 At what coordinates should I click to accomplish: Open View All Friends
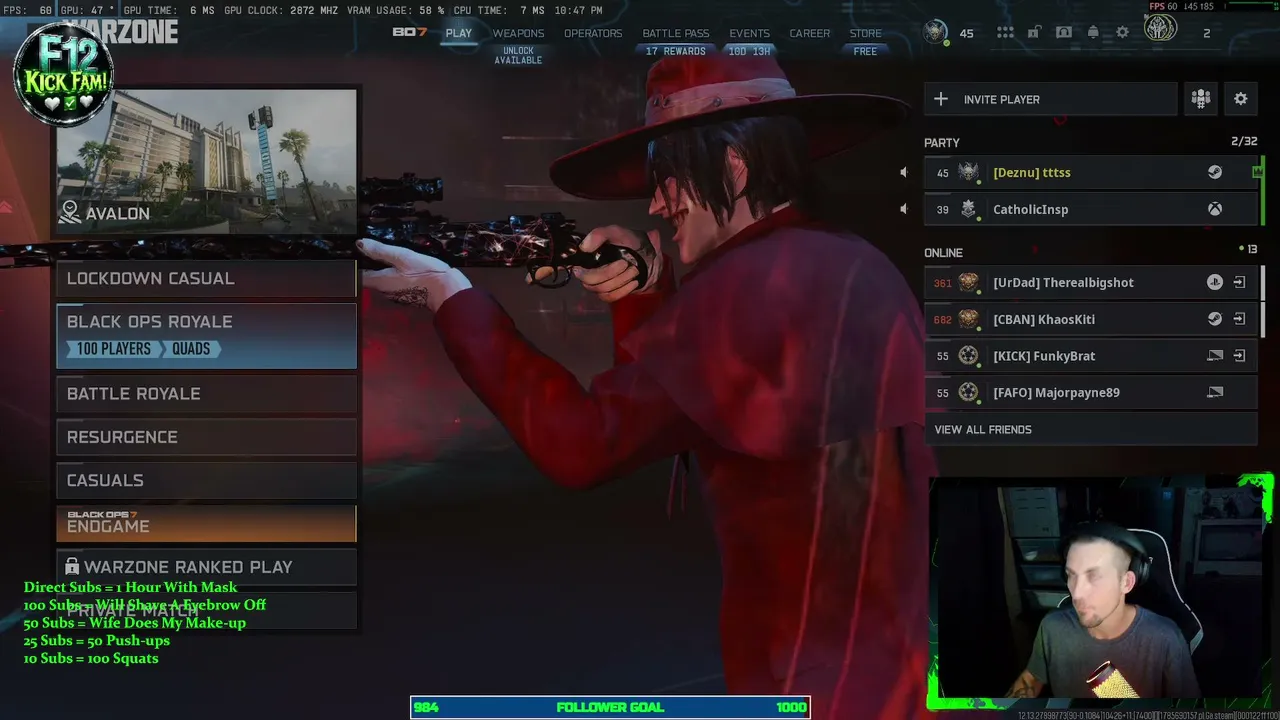point(1091,430)
